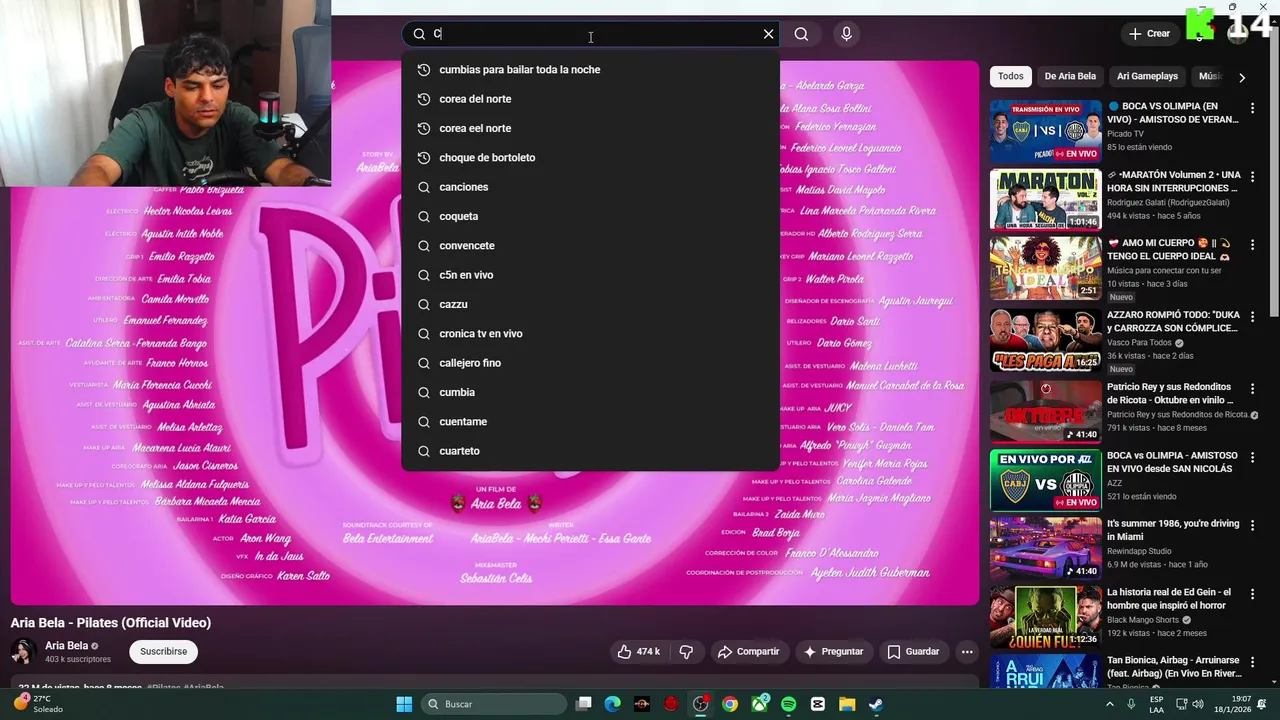Open options menu for It's summer 1986 video
This screenshot has width=1280, height=720.
point(1252,525)
